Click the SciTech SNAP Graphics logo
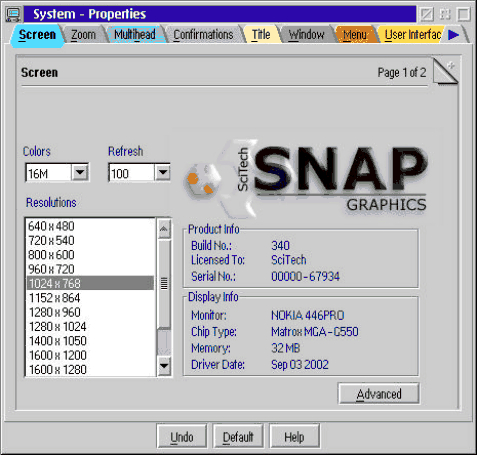Screen dimensions: 477x455 [x=306, y=178]
